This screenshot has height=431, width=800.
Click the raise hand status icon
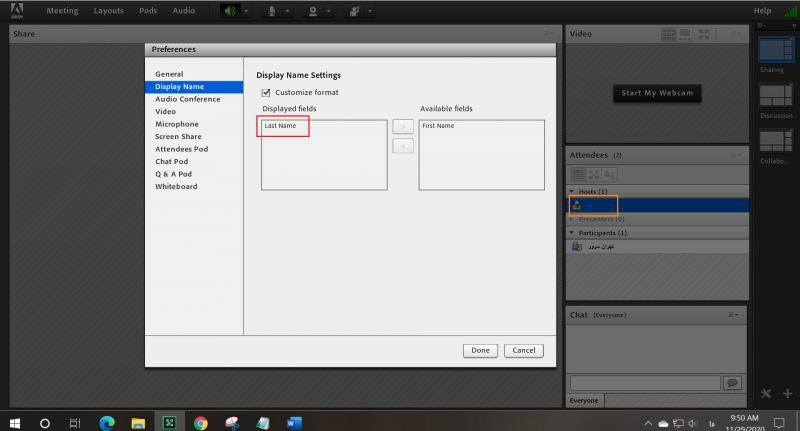click(x=352, y=11)
